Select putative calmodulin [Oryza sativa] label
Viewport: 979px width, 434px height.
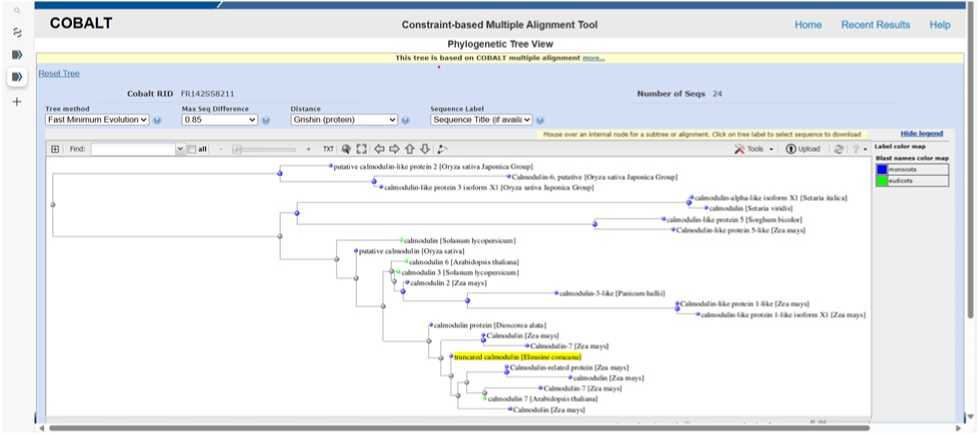pos(411,251)
